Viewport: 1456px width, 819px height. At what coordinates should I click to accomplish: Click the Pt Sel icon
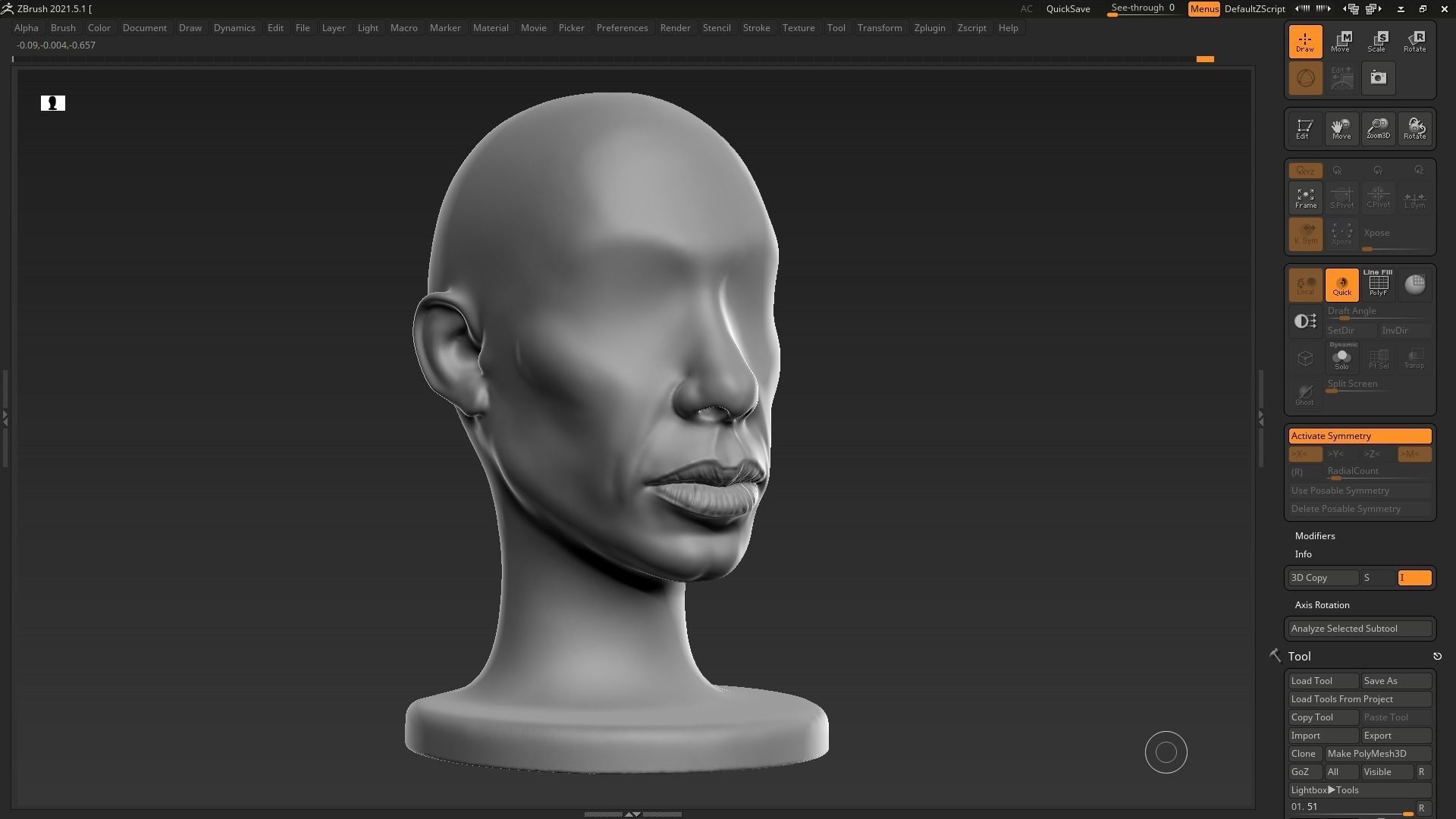[1378, 358]
